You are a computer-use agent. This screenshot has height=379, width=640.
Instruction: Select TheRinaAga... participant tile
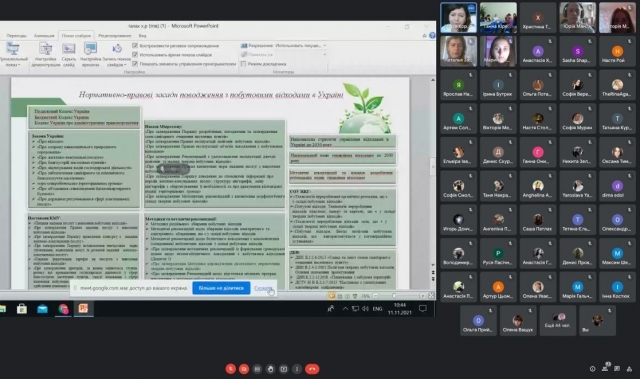(x=617, y=85)
